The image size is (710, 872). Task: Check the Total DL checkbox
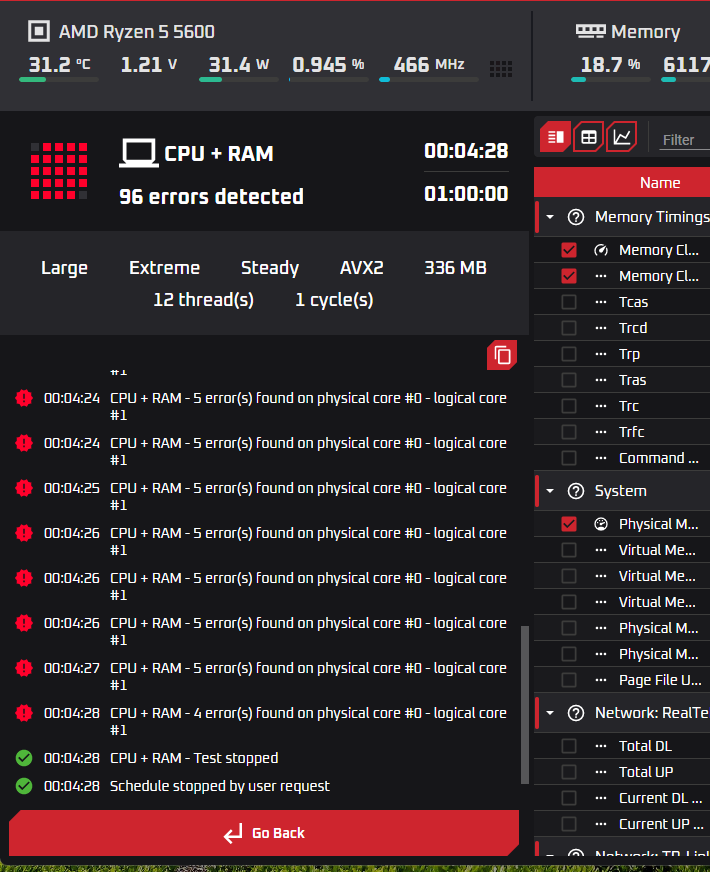569,746
